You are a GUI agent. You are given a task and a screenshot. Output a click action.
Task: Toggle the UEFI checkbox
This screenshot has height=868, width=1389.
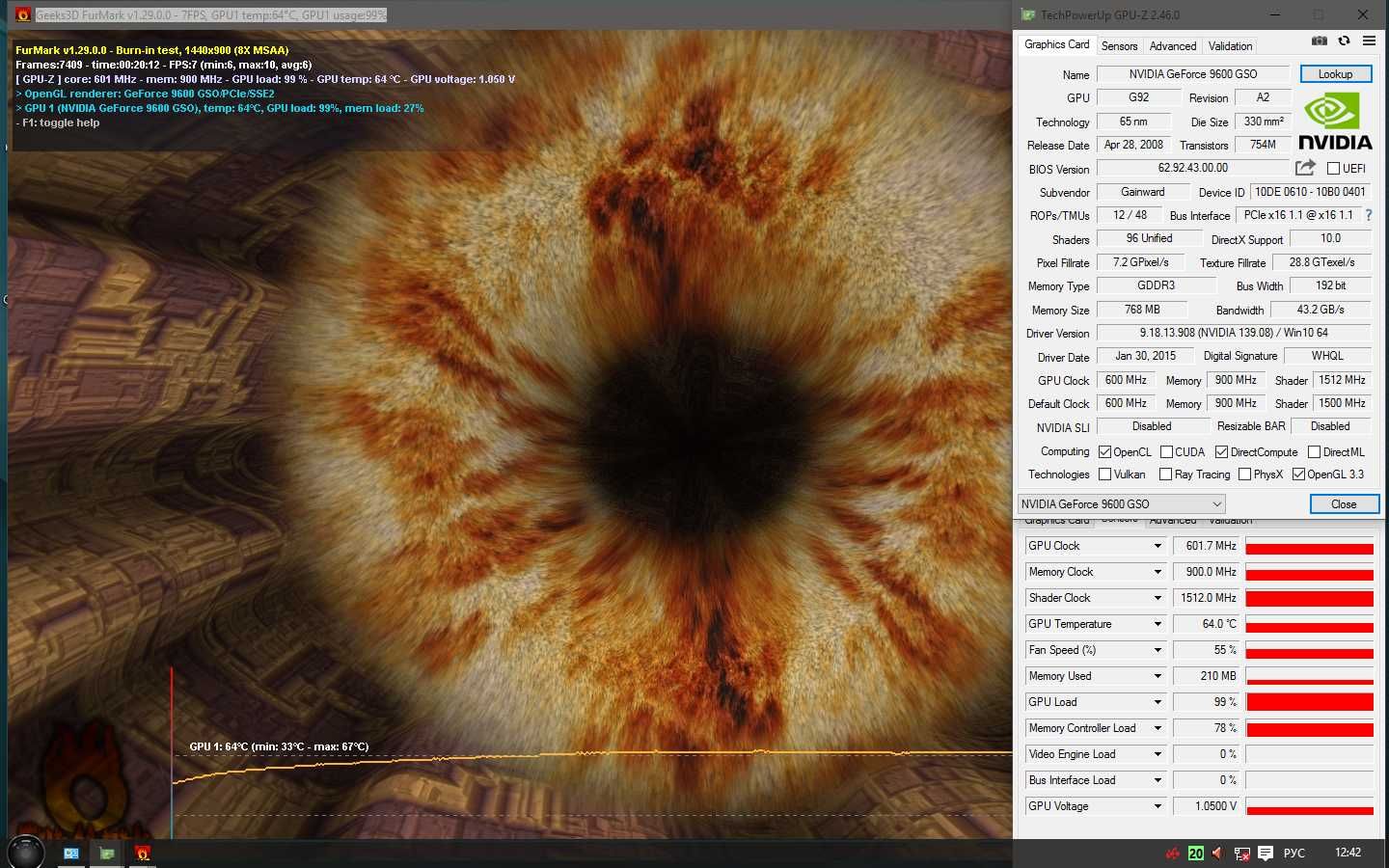click(x=1333, y=169)
